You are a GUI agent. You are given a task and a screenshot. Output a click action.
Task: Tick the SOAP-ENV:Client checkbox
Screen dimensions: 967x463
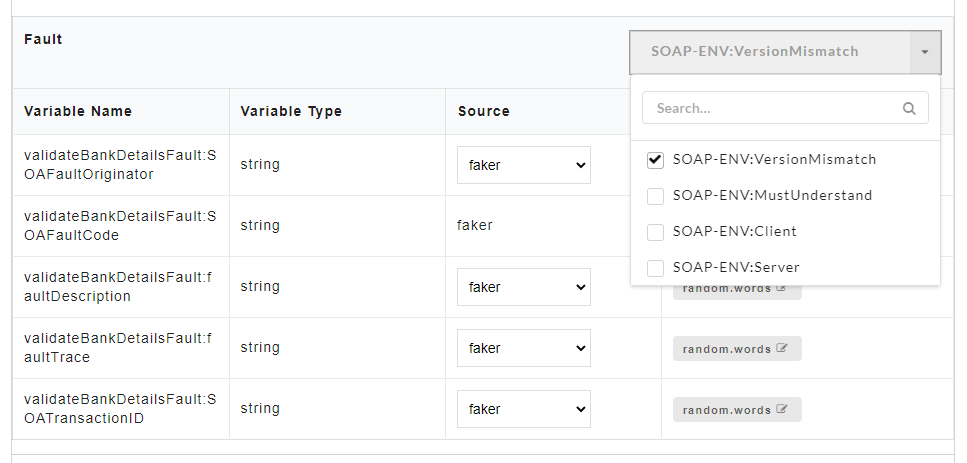tap(656, 232)
